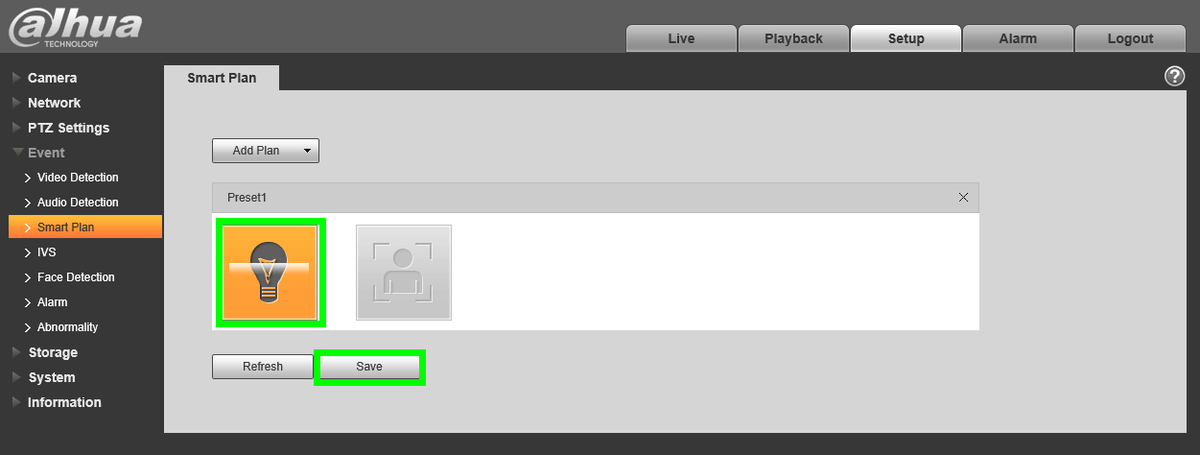Open Video Detection in sidebar
The height and width of the screenshot is (455, 1200).
coord(78,178)
